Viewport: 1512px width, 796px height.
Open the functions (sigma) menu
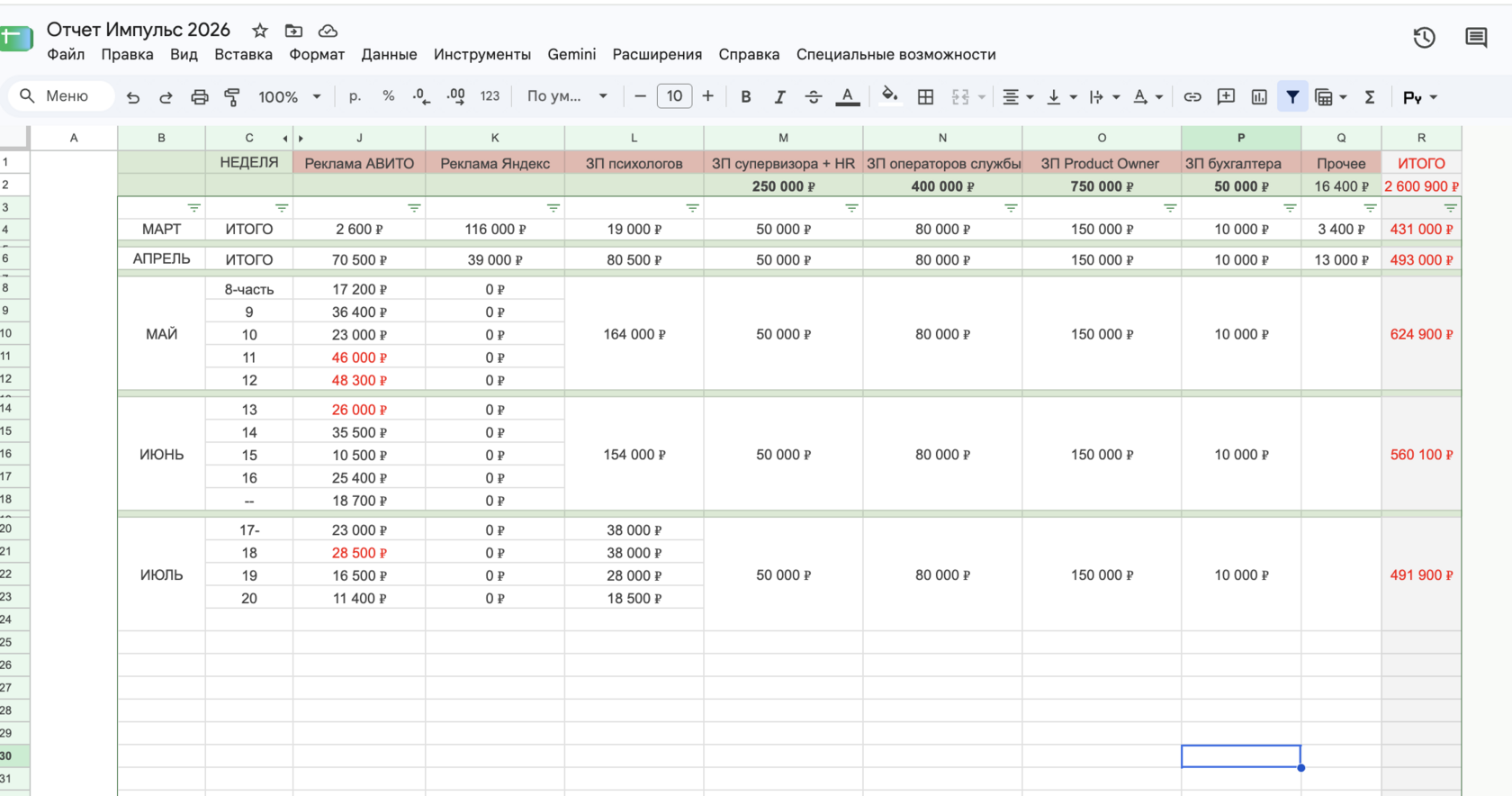tap(1370, 97)
